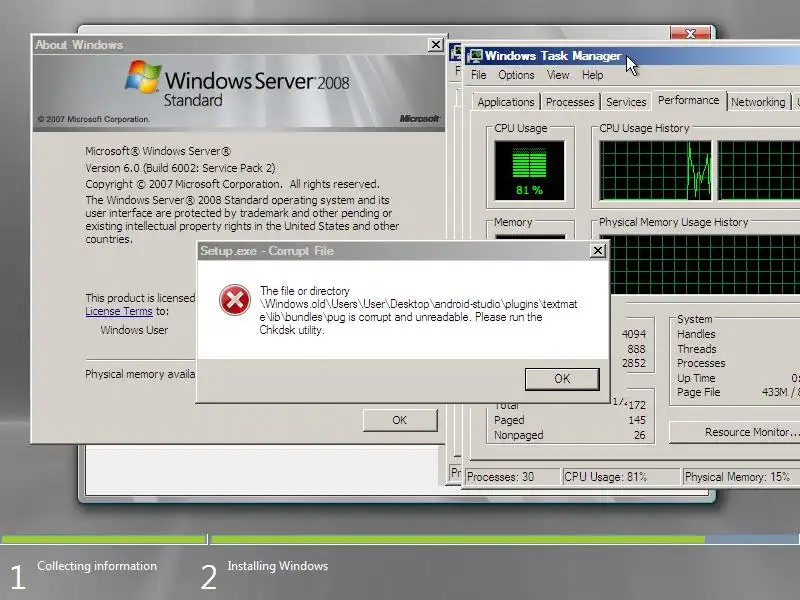Click the first CPU Usage History graph
The height and width of the screenshot is (600, 800).
pos(655,171)
